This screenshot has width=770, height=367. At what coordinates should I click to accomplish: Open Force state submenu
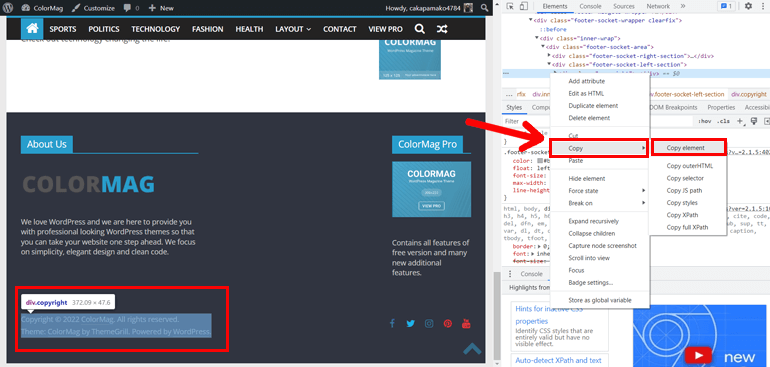pyautogui.click(x=600, y=191)
